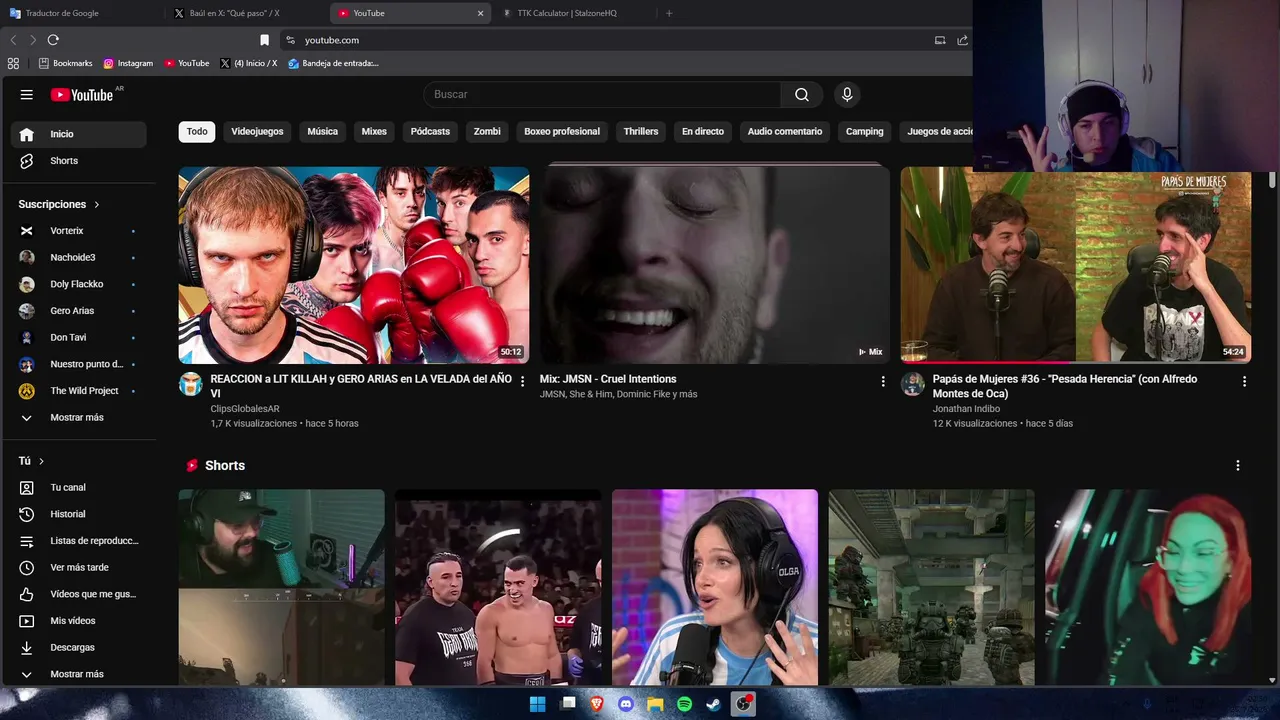Open Steam from the taskbar

pyautogui.click(x=713, y=704)
